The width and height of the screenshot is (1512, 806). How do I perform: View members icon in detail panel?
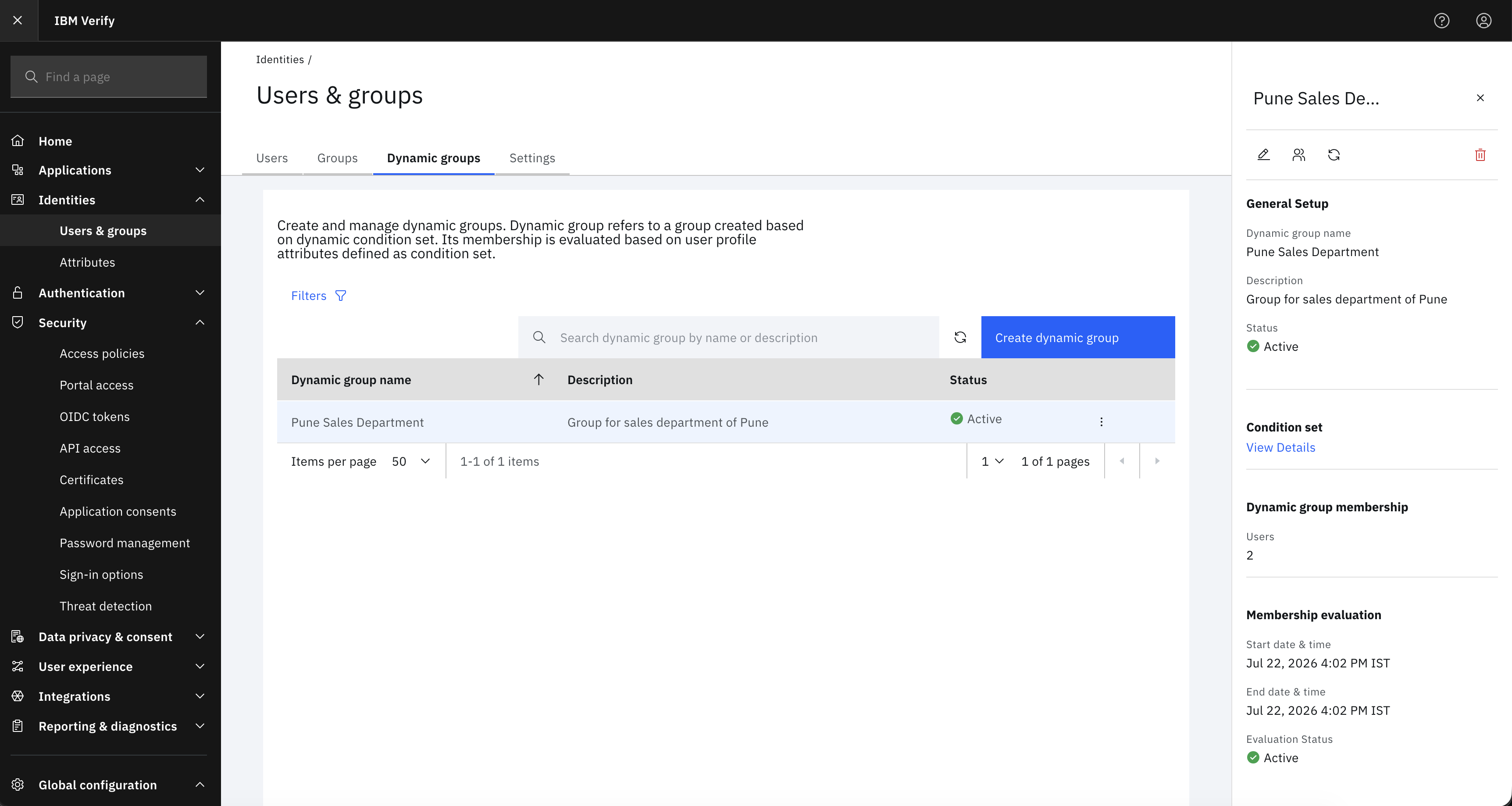click(x=1299, y=154)
